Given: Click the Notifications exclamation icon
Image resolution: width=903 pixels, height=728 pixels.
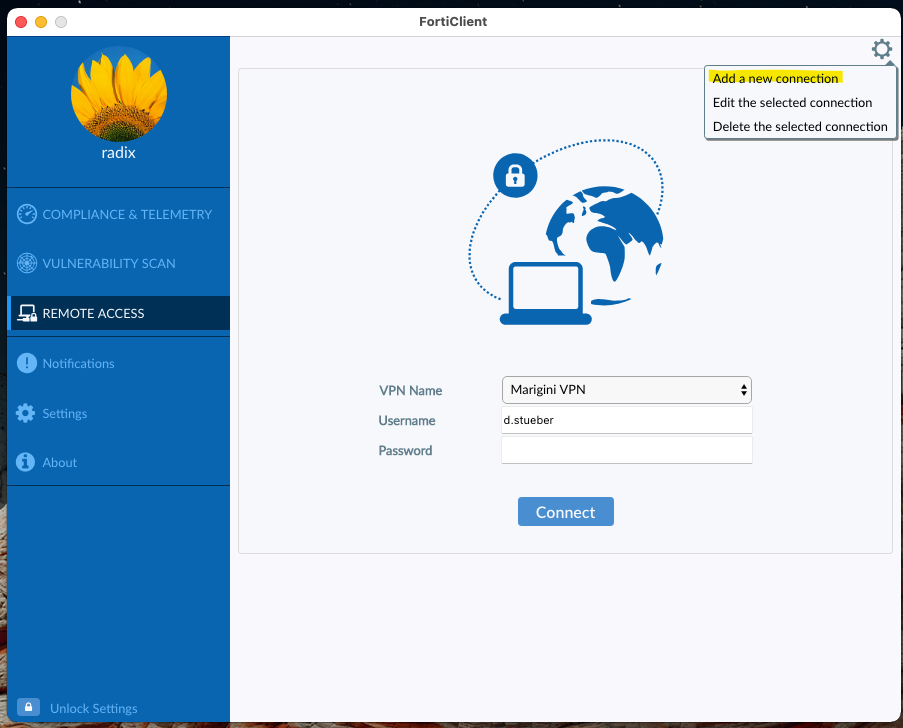Looking at the screenshot, I should click(24, 363).
